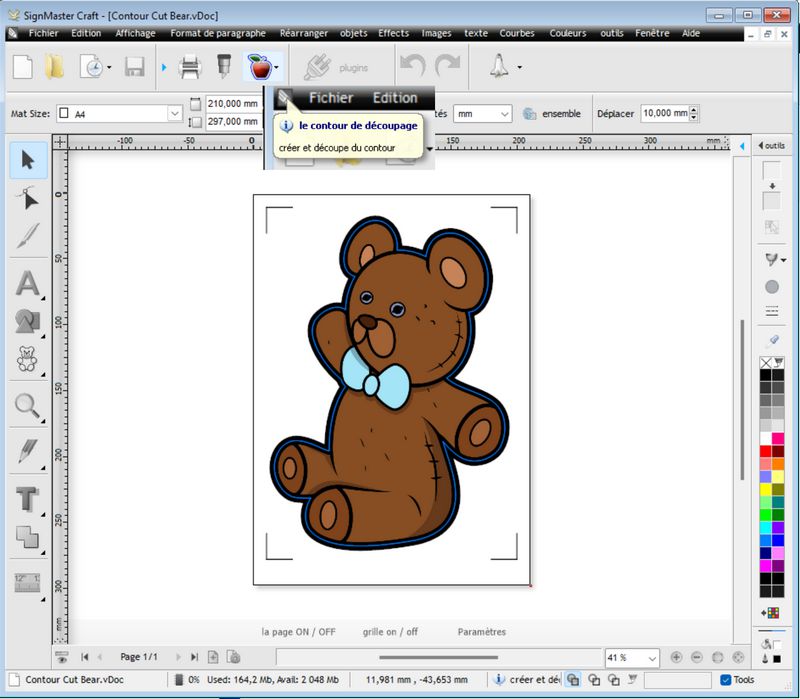Jump to the last page
Viewport: 800px width, 699px height.
point(194,657)
